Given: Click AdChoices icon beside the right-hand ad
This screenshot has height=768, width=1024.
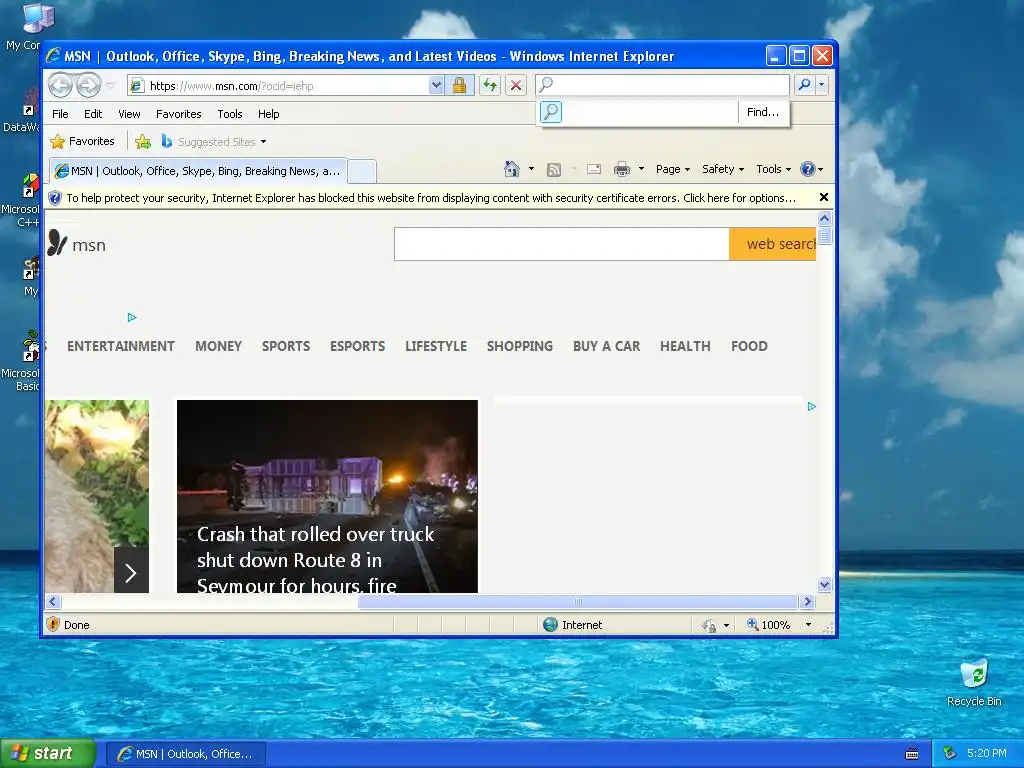Looking at the screenshot, I should pos(812,406).
